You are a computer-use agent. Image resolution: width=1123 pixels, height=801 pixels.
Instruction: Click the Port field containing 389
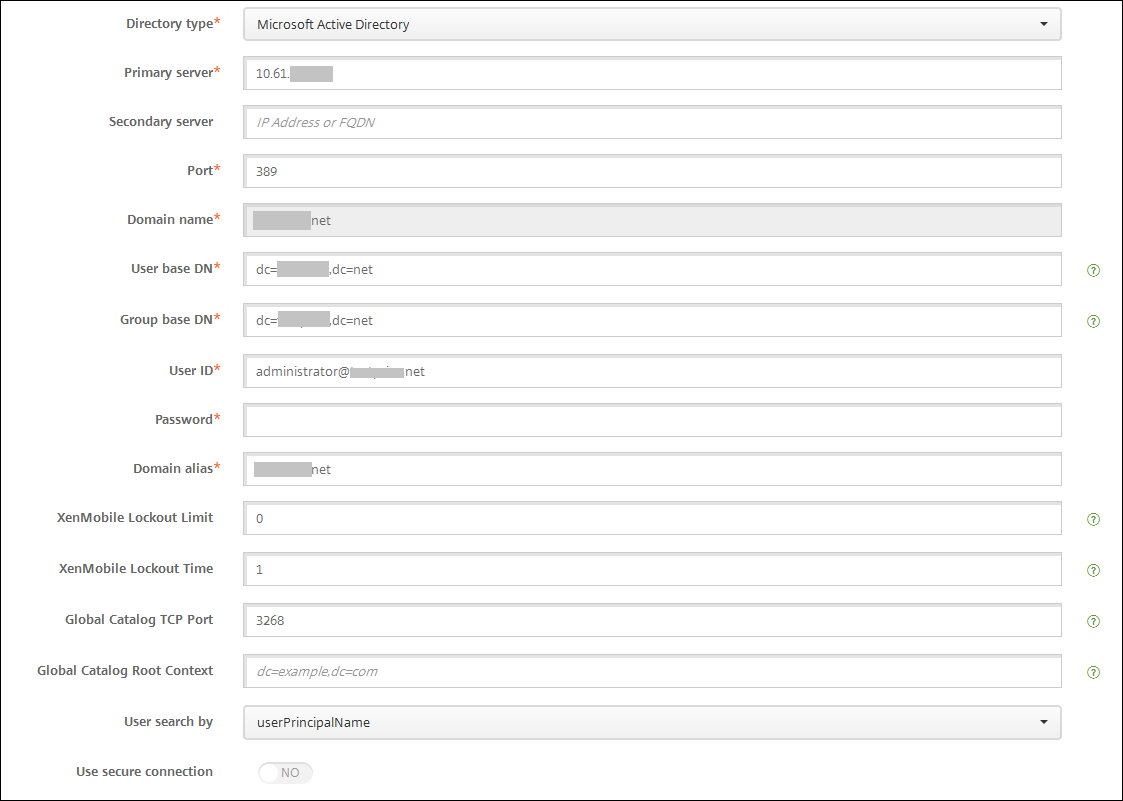[652, 172]
